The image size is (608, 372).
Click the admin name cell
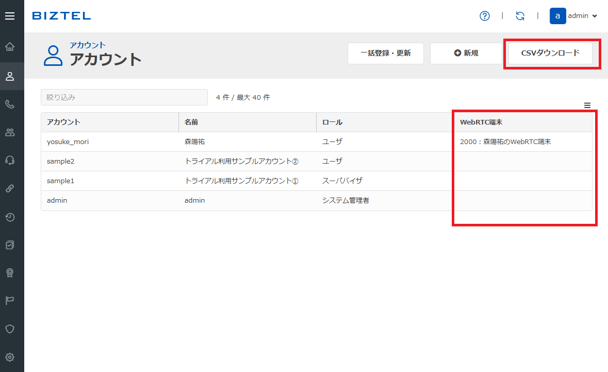tap(247, 201)
